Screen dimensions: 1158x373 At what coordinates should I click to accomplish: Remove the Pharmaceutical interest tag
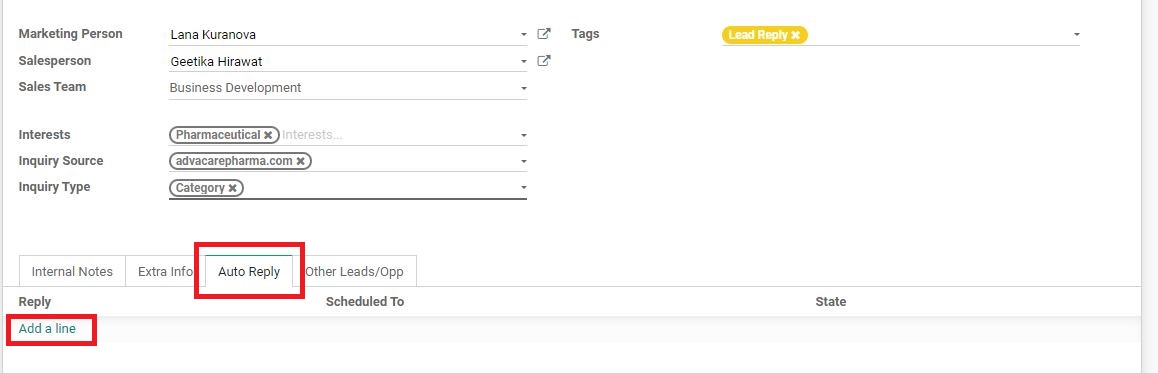(x=268, y=135)
